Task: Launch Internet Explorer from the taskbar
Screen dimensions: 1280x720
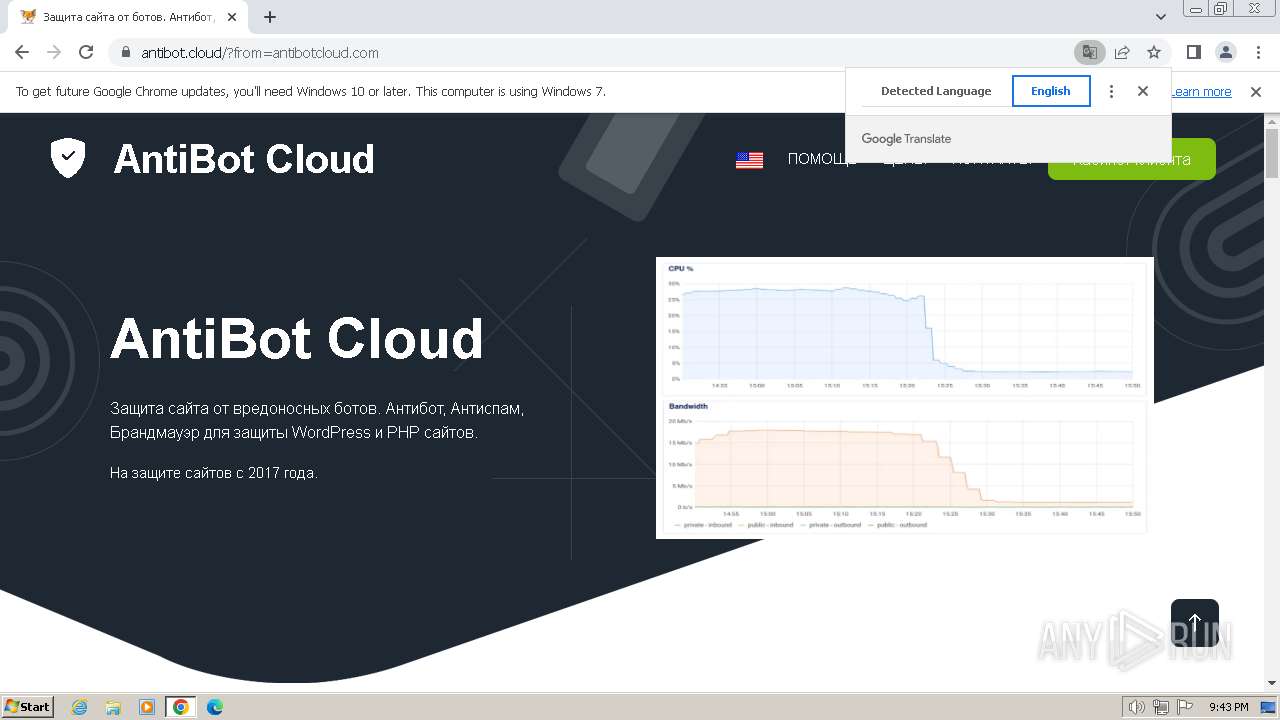Action: pos(80,707)
